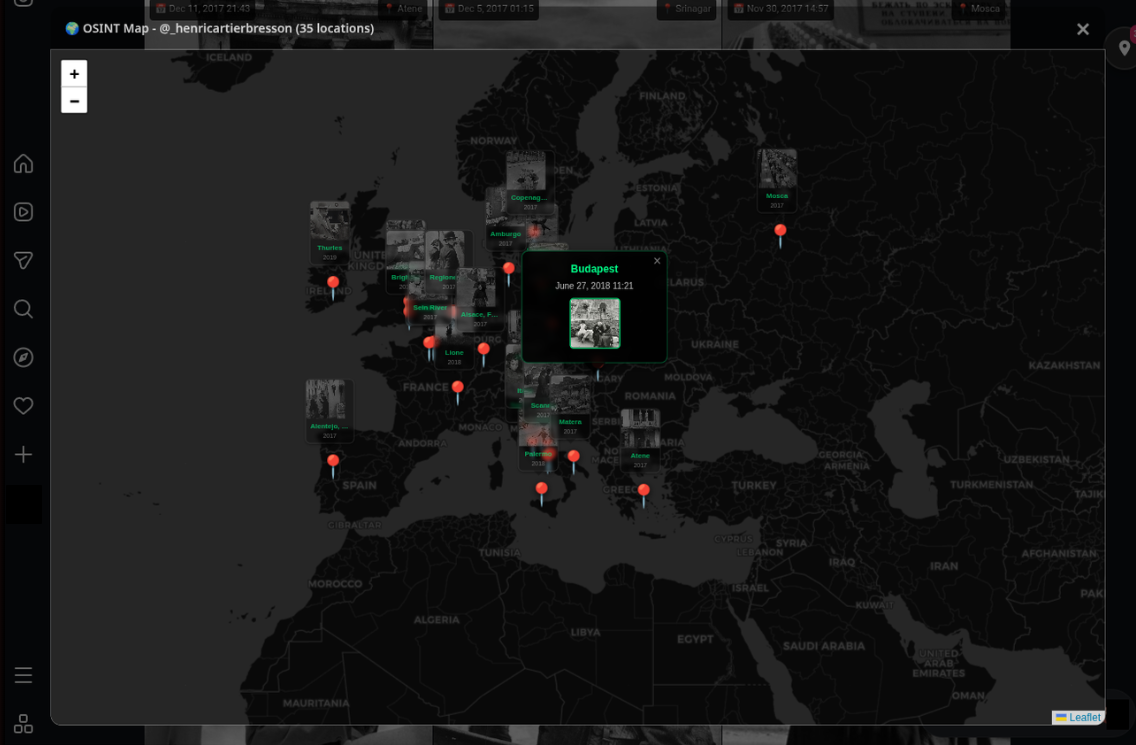Zoom in the map with plus button

click(74, 74)
